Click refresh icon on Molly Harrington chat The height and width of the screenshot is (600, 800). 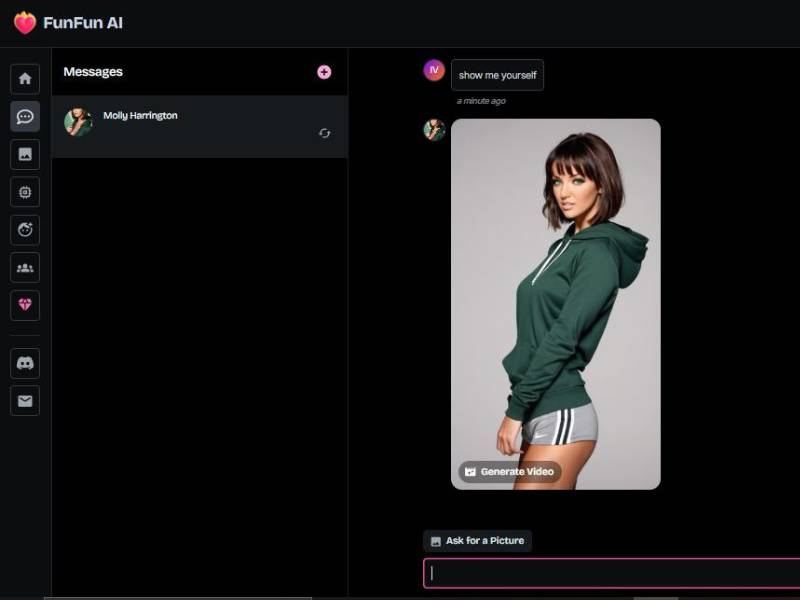pos(325,133)
